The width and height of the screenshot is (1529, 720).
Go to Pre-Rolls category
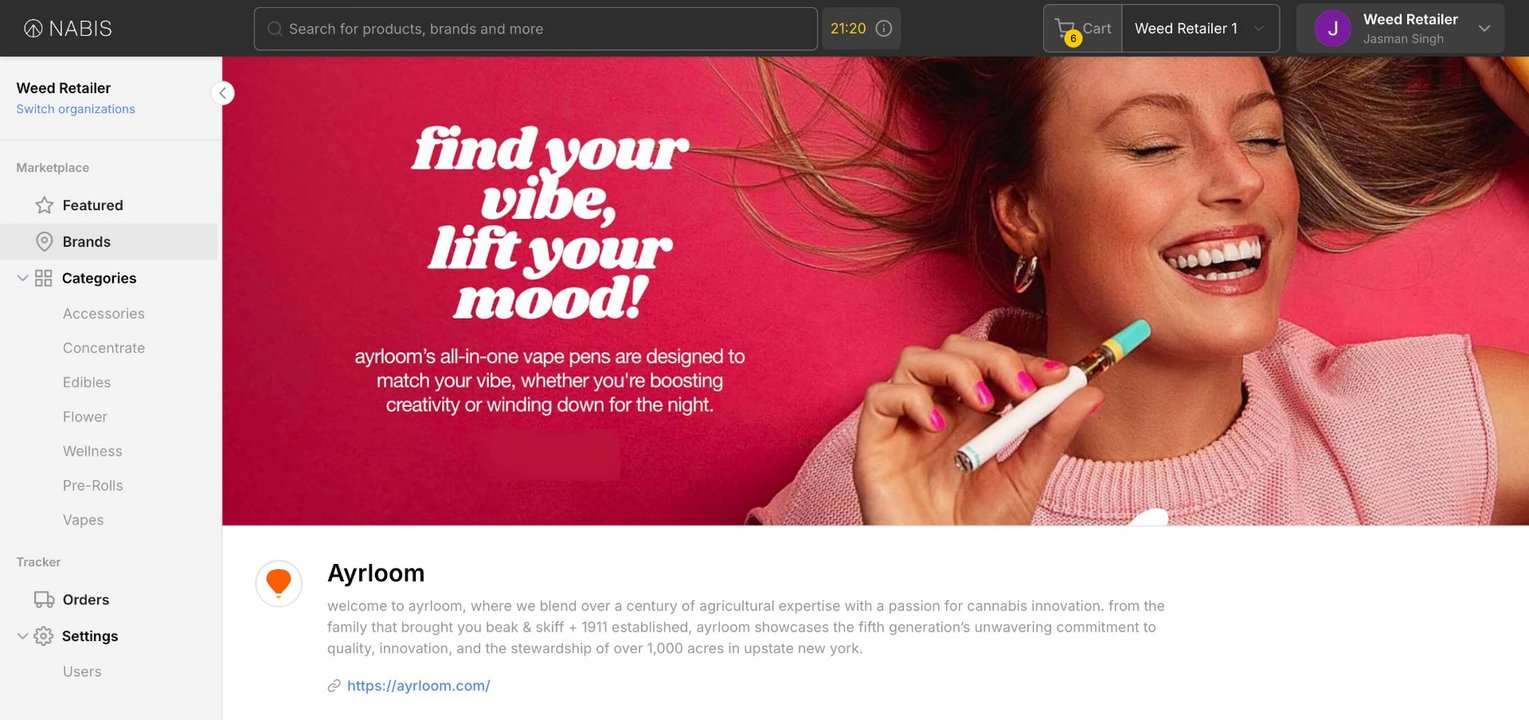[93, 485]
